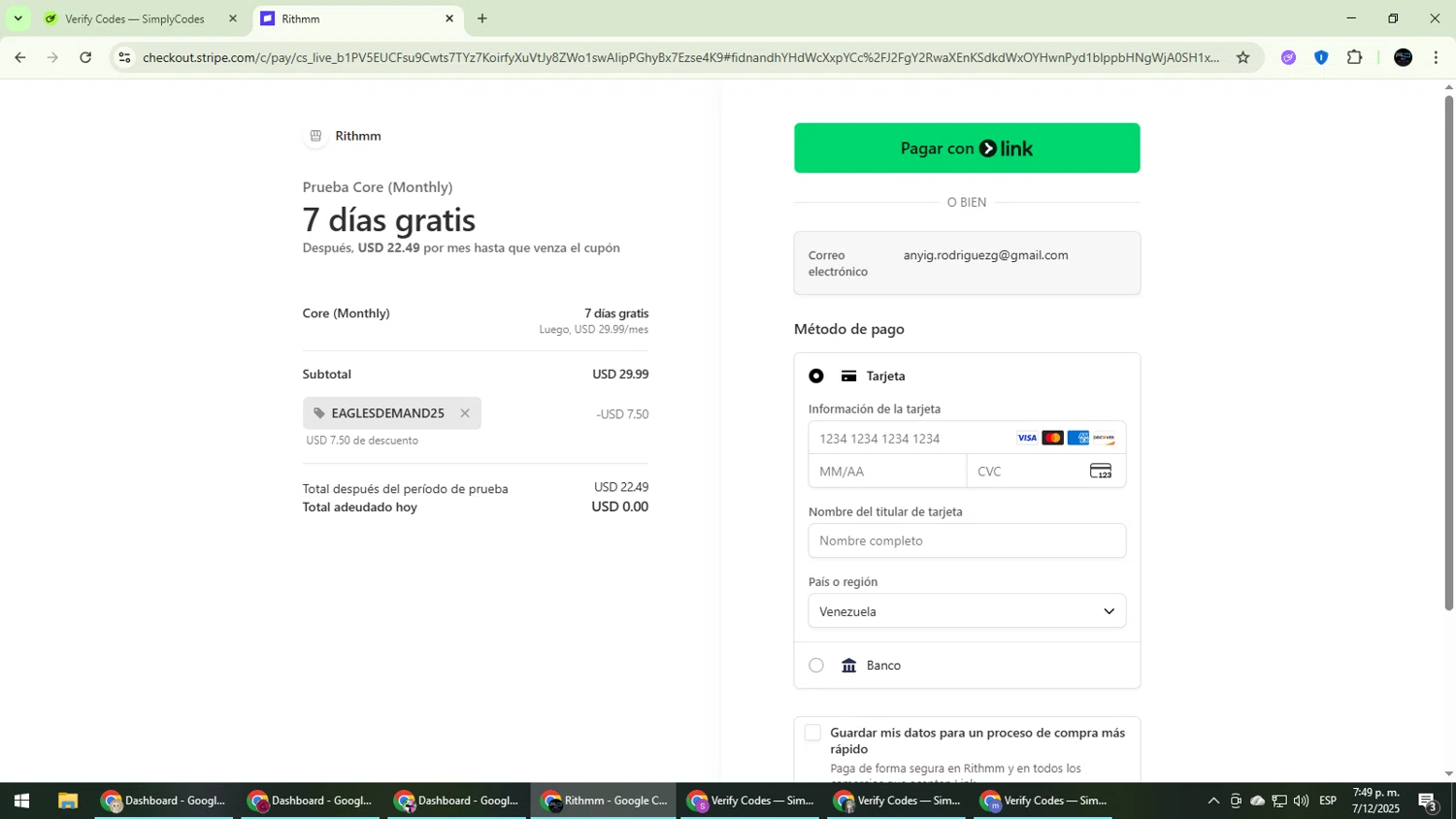Click the purple extension icon in toolbar
Screen dimensions: 1456x819
[x=1288, y=57]
